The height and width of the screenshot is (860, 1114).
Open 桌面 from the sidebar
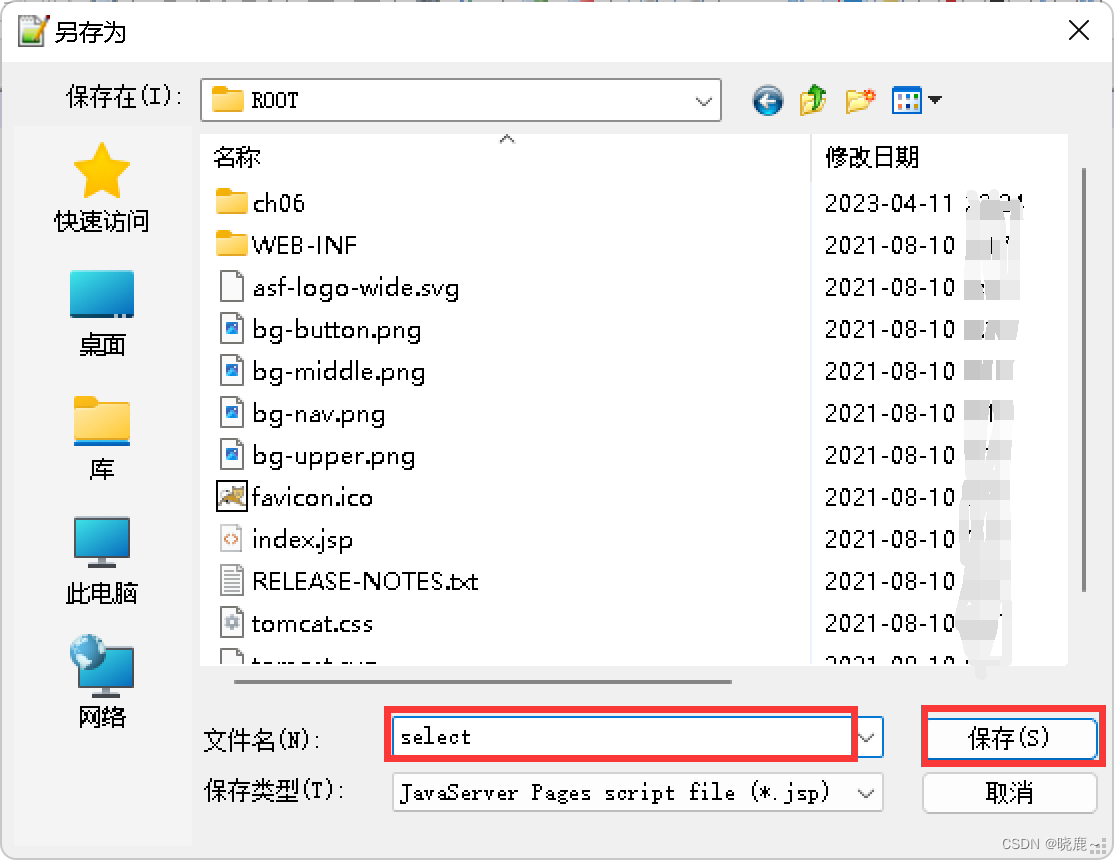coord(101,310)
